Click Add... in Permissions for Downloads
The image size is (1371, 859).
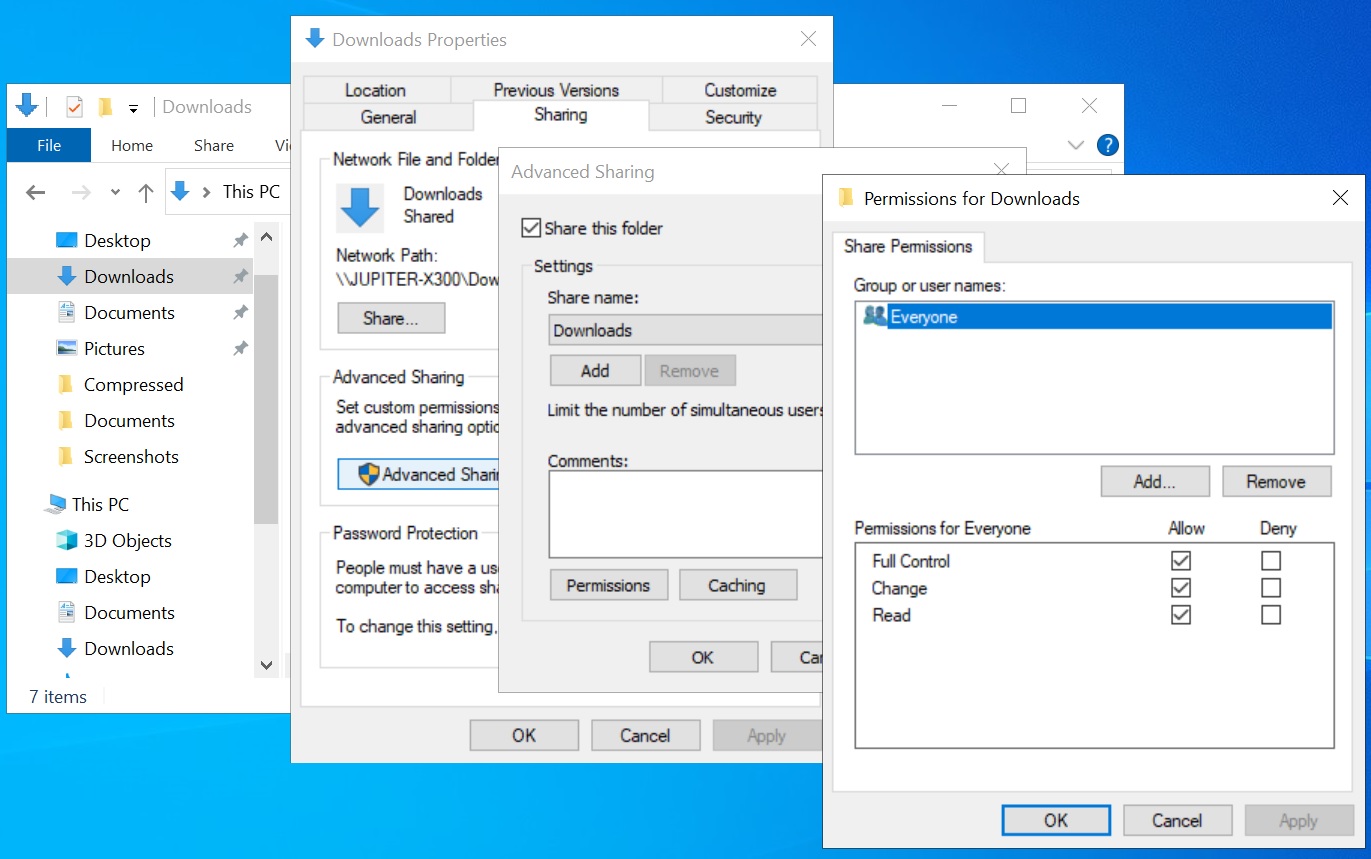(x=1155, y=482)
